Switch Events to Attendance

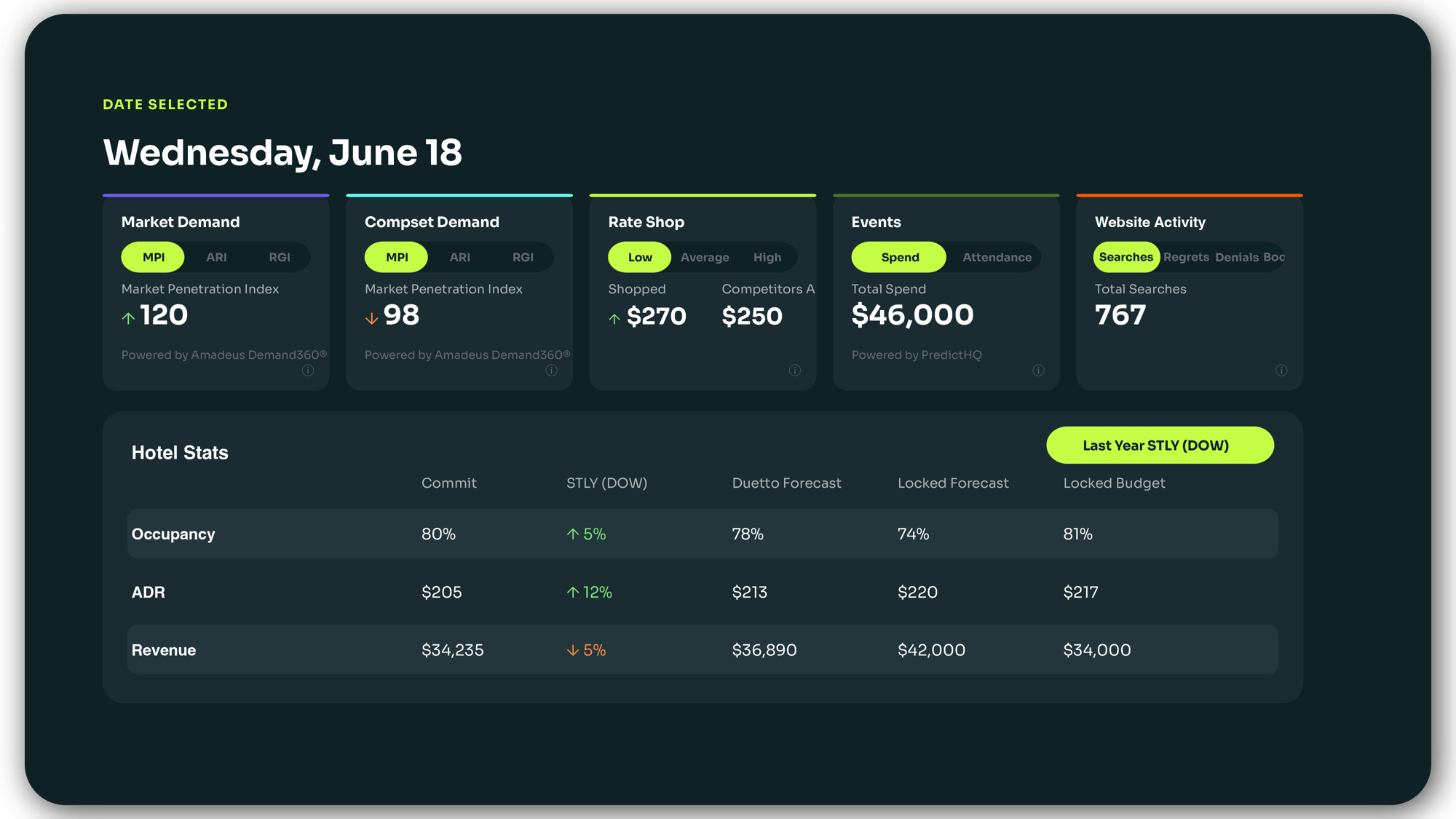tap(997, 257)
